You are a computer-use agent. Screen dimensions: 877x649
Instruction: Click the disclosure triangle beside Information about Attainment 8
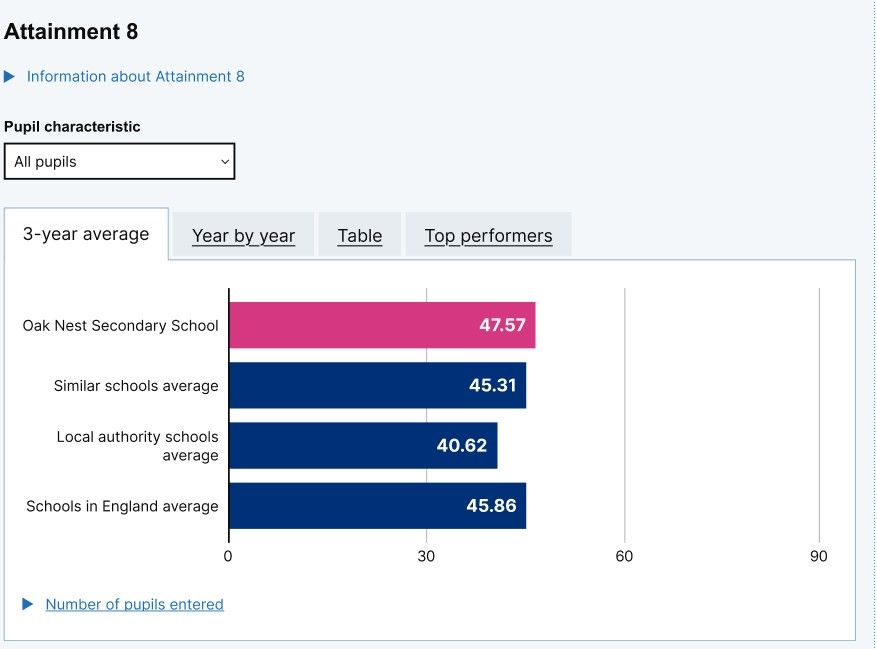pyautogui.click(x=11, y=76)
